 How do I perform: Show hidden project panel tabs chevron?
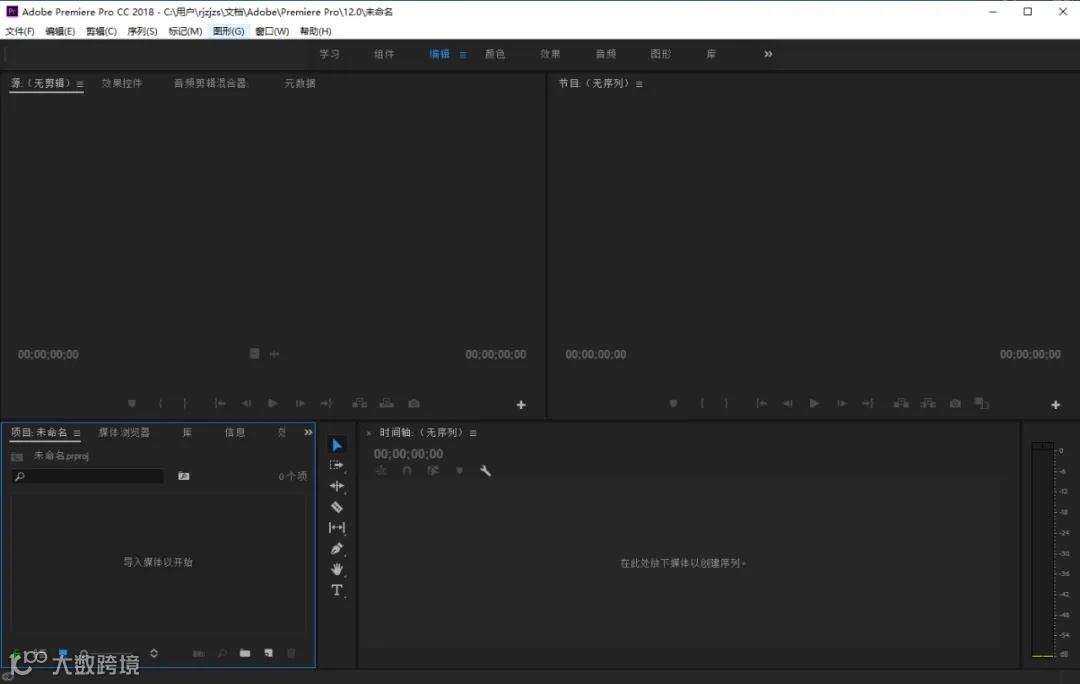pos(308,433)
